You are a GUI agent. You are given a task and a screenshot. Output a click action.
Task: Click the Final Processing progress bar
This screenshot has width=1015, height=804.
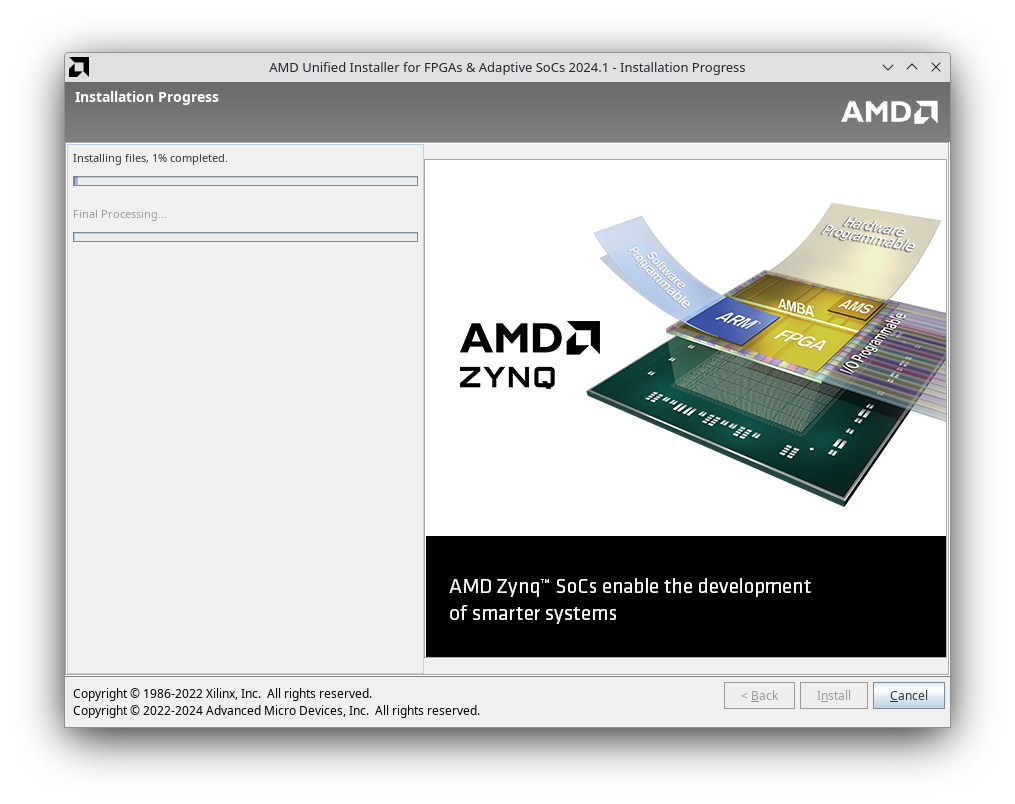[245, 236]
